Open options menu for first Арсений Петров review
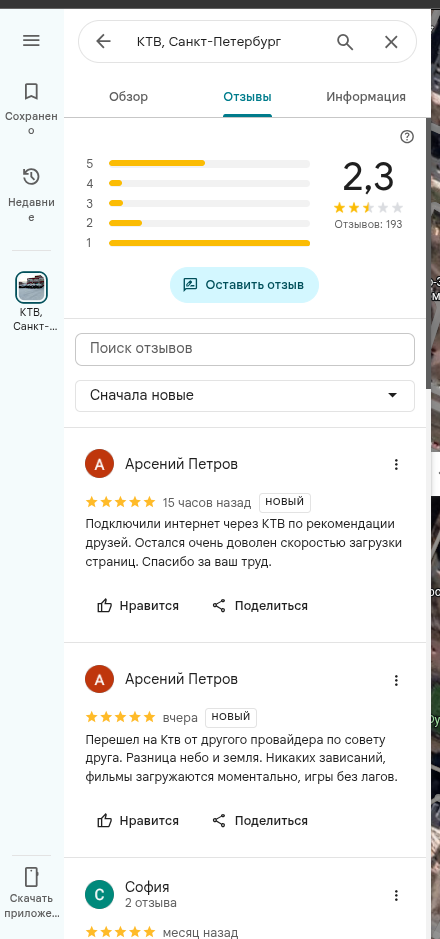Screen dimensions: 440x939 click(x=396, y=464)
